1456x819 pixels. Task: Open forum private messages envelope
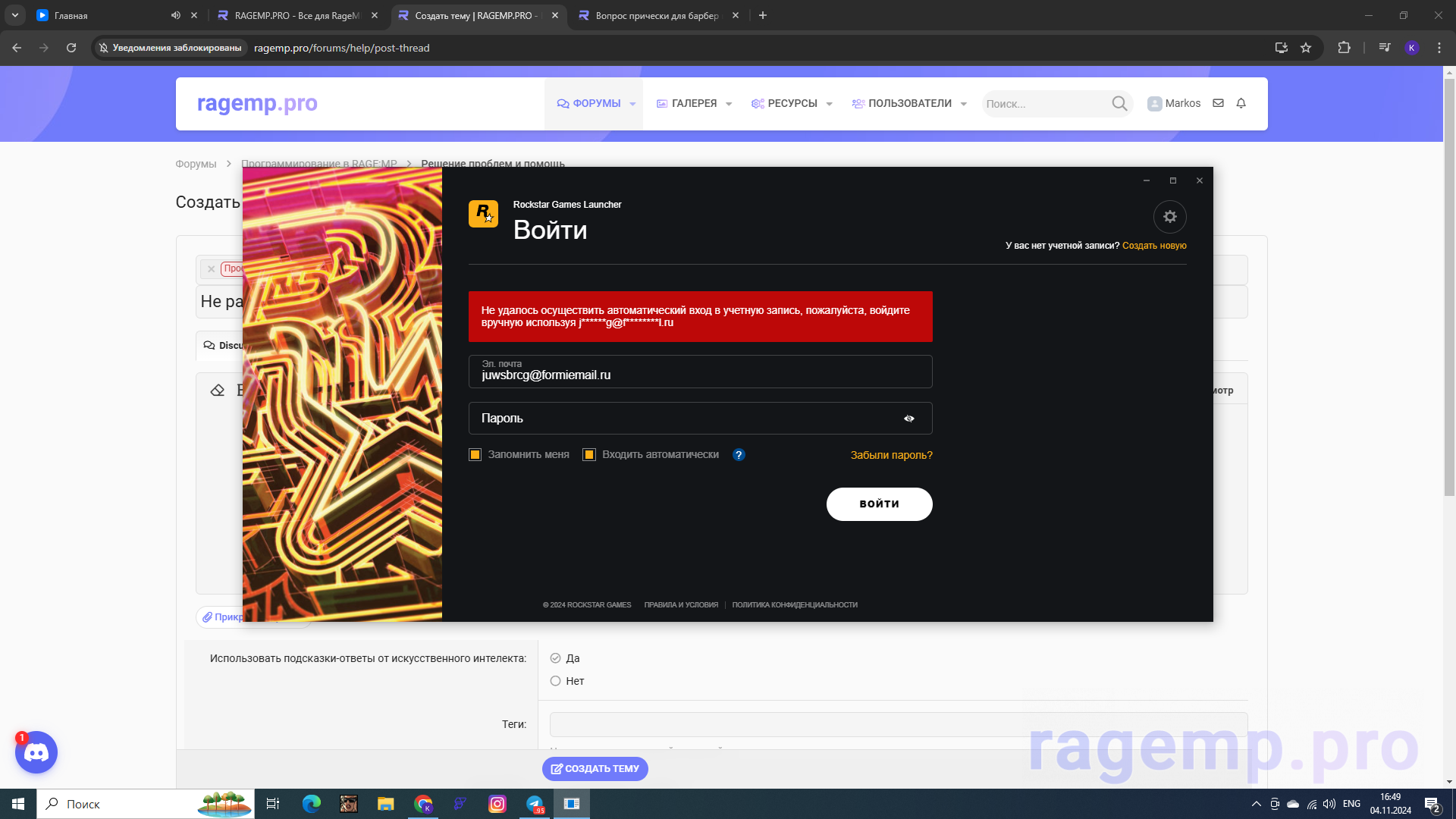click(1218, 103)
